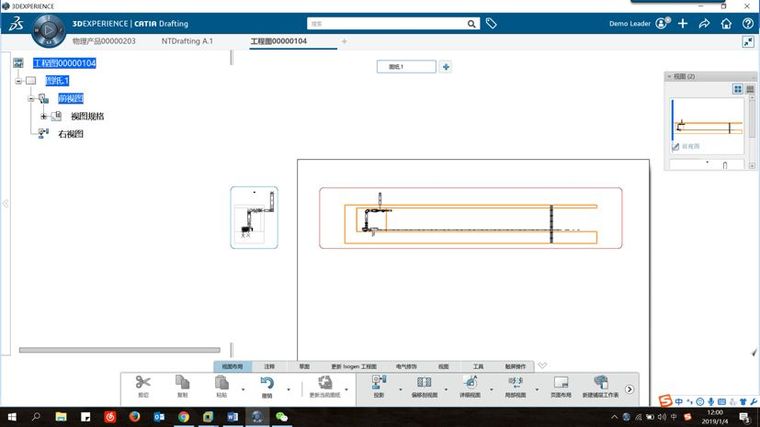Image resolution: width=760 pixels, height=427 pixels.
Task: Expand the 视图规格 tree node
Action: [x=44, y=116]
